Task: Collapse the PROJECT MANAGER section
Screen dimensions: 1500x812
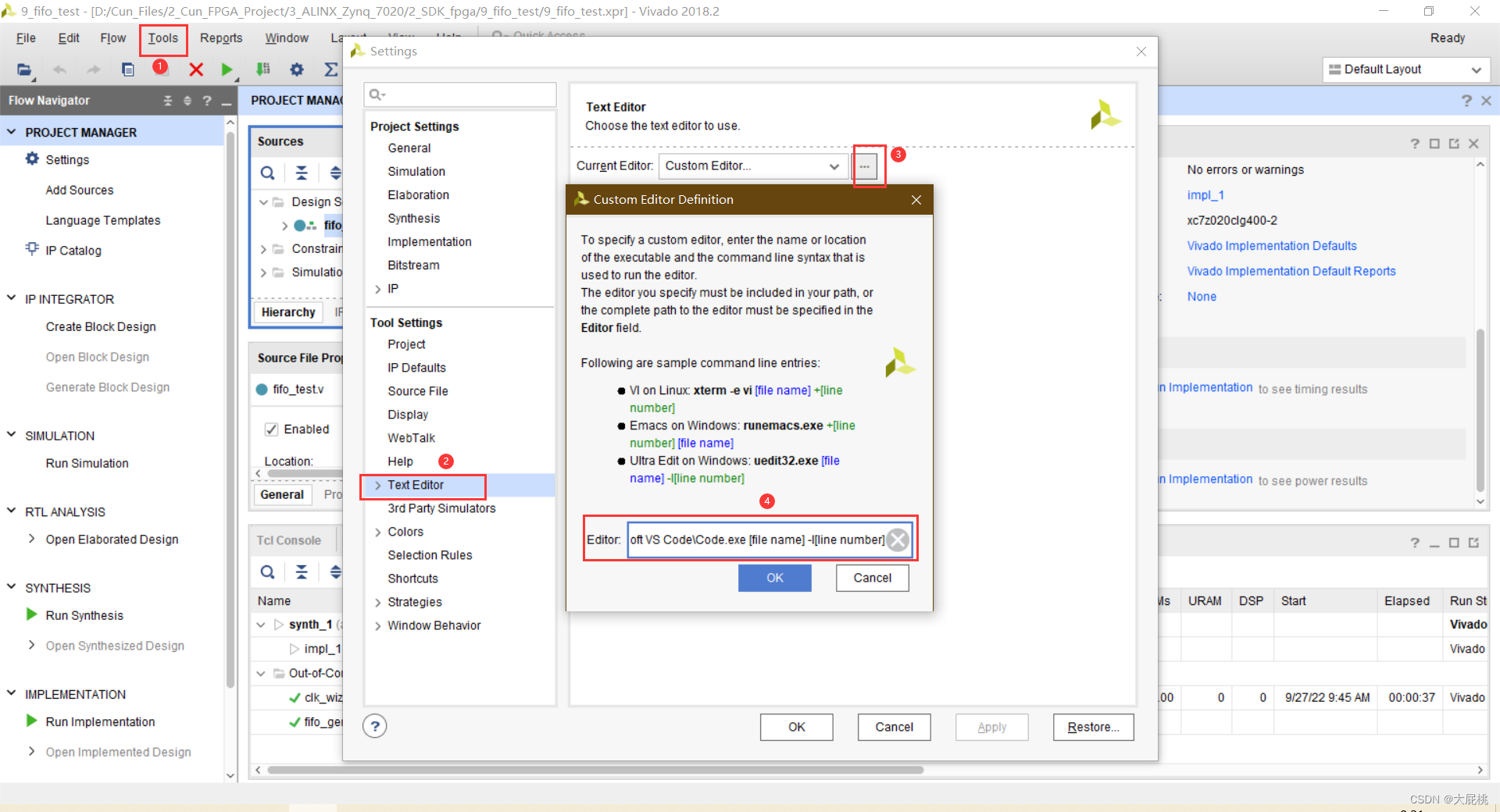Action: click(12, 132)
